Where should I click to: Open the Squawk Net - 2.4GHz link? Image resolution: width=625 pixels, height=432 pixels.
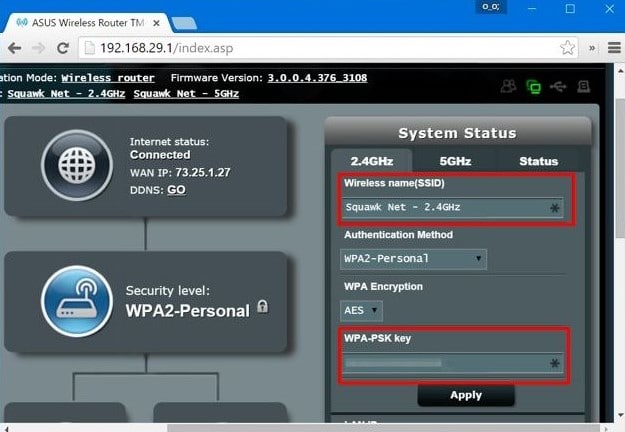coord(66,94)
